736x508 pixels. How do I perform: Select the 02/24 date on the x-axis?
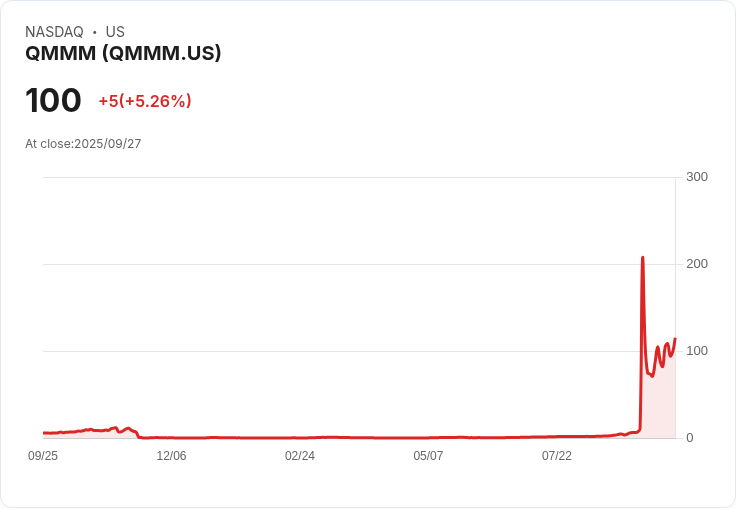tap(300, 456)
